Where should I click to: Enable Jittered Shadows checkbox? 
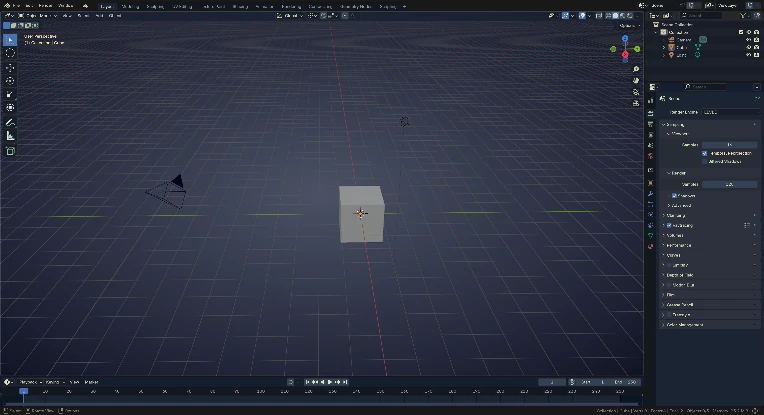(705, 162)
